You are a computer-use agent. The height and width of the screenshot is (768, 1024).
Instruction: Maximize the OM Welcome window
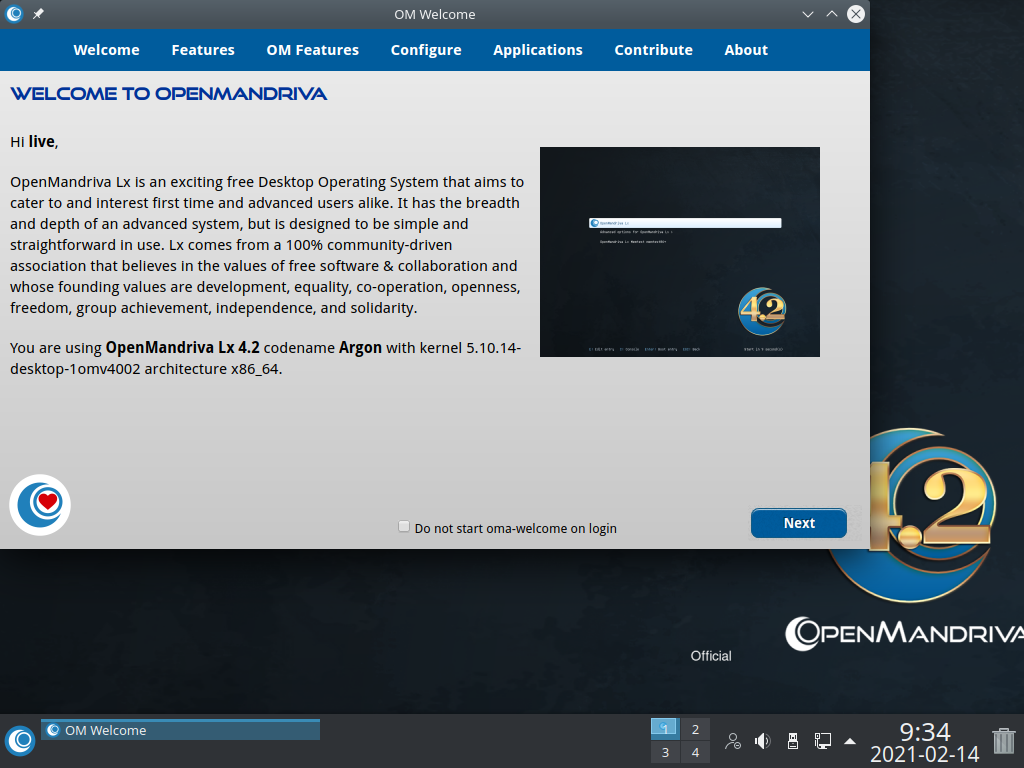click(831, 14)
